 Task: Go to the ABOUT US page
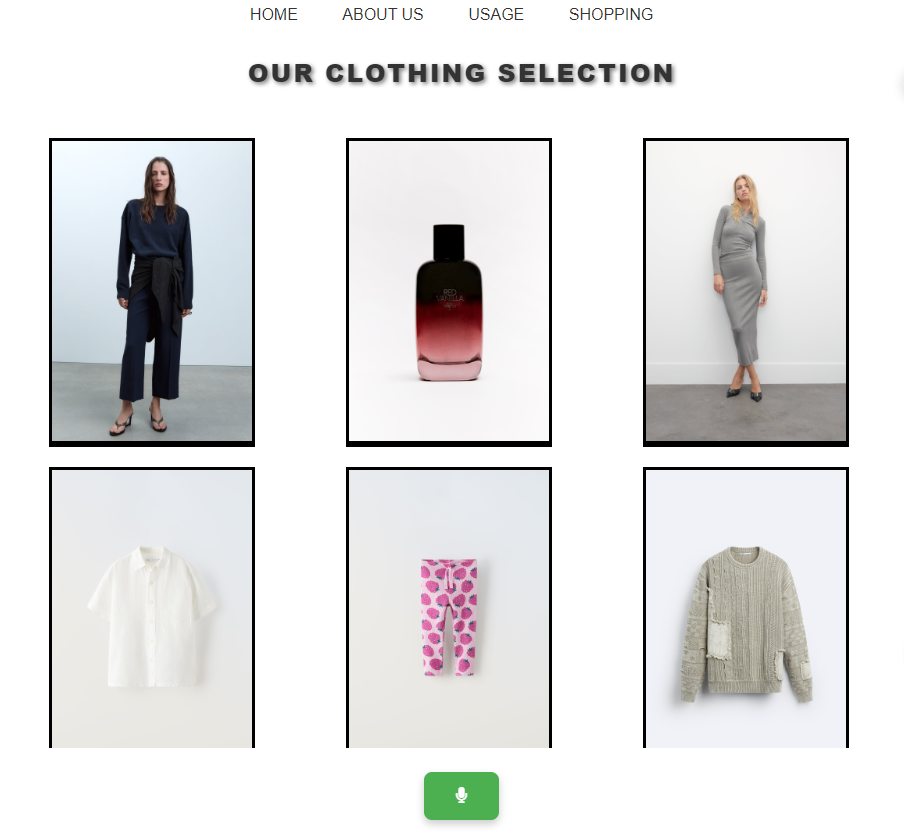[382, 14]
